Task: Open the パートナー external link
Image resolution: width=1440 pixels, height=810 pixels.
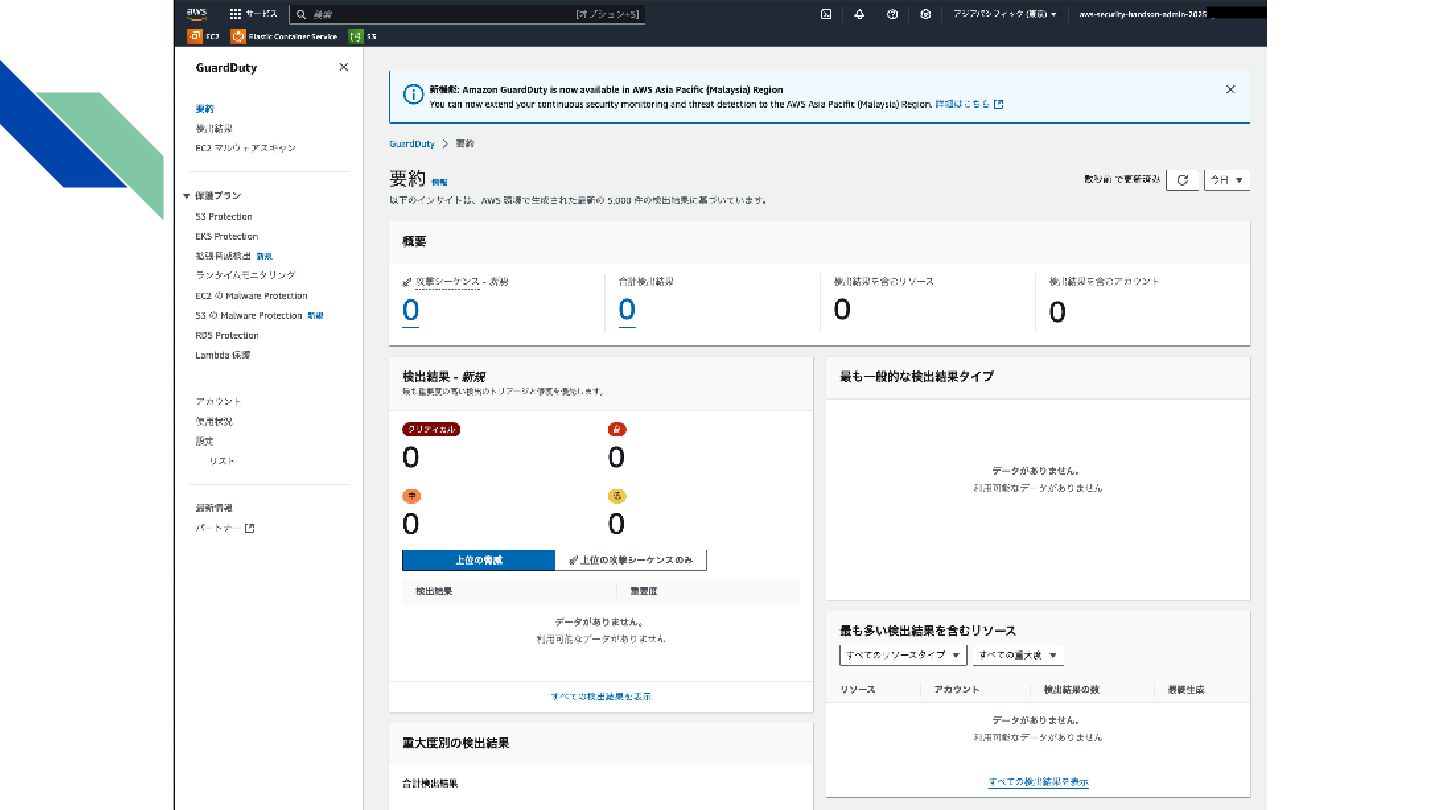Action: pyautogui.click(x=225, y=528)
